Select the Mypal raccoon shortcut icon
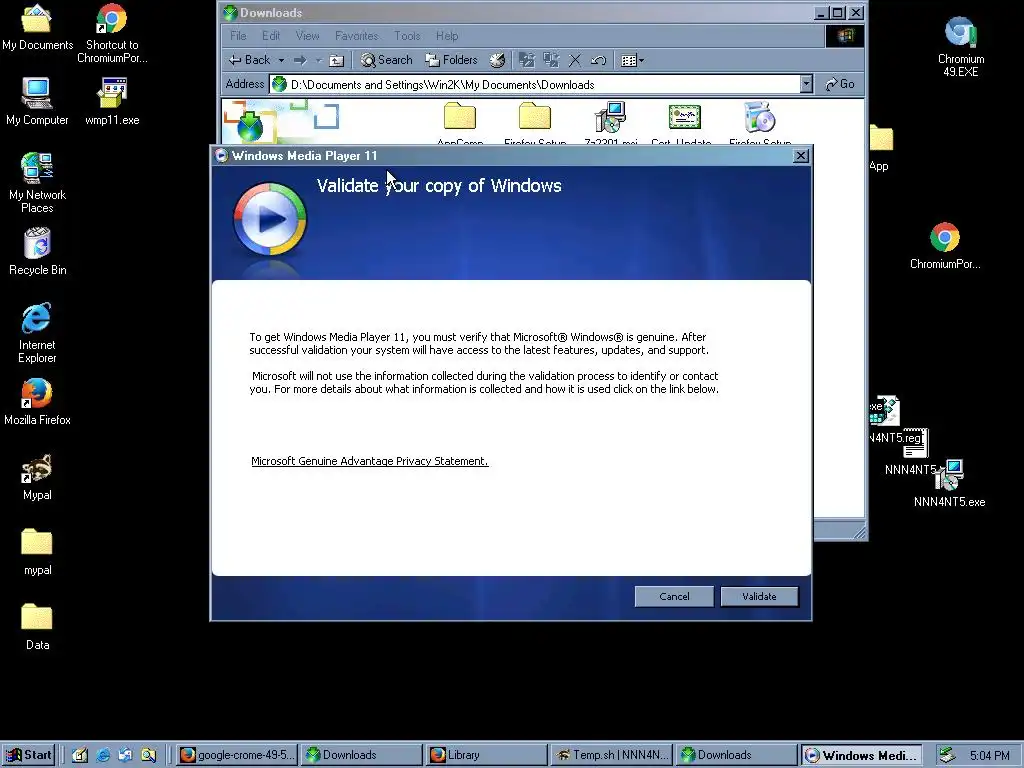The height and width of the screenshot is (768, 1024). coord(37,477)
